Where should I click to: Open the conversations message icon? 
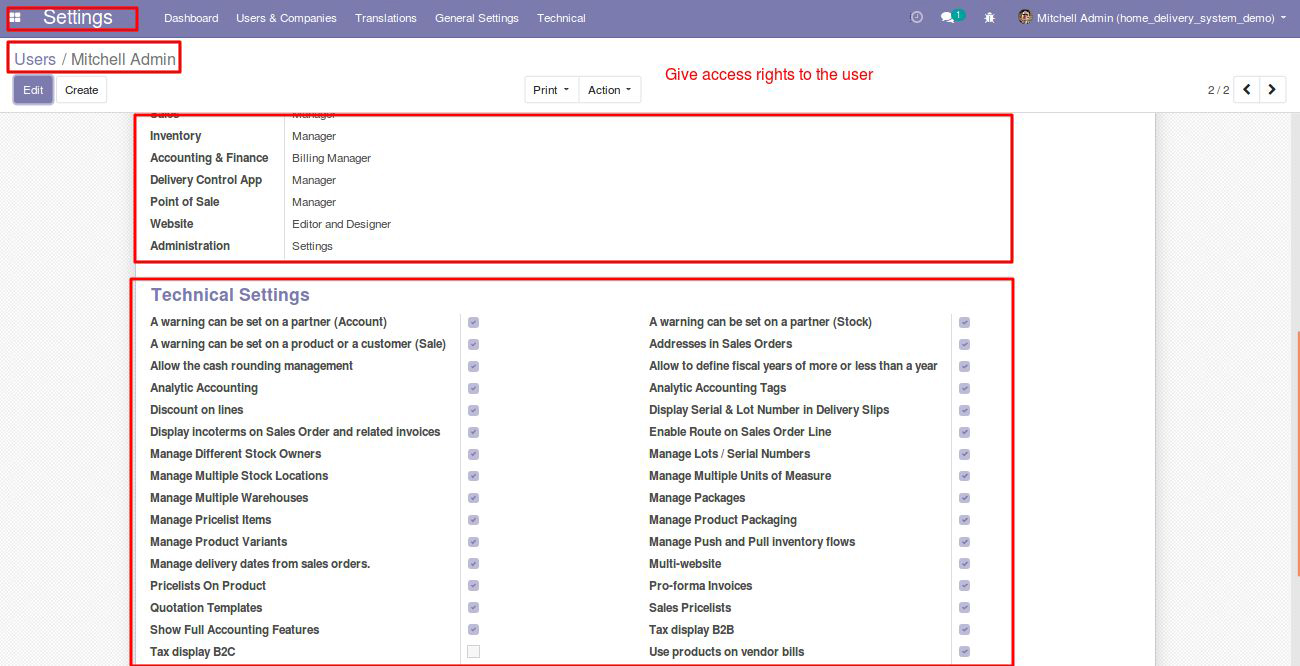pyautogui.click(x=948, y=18)
